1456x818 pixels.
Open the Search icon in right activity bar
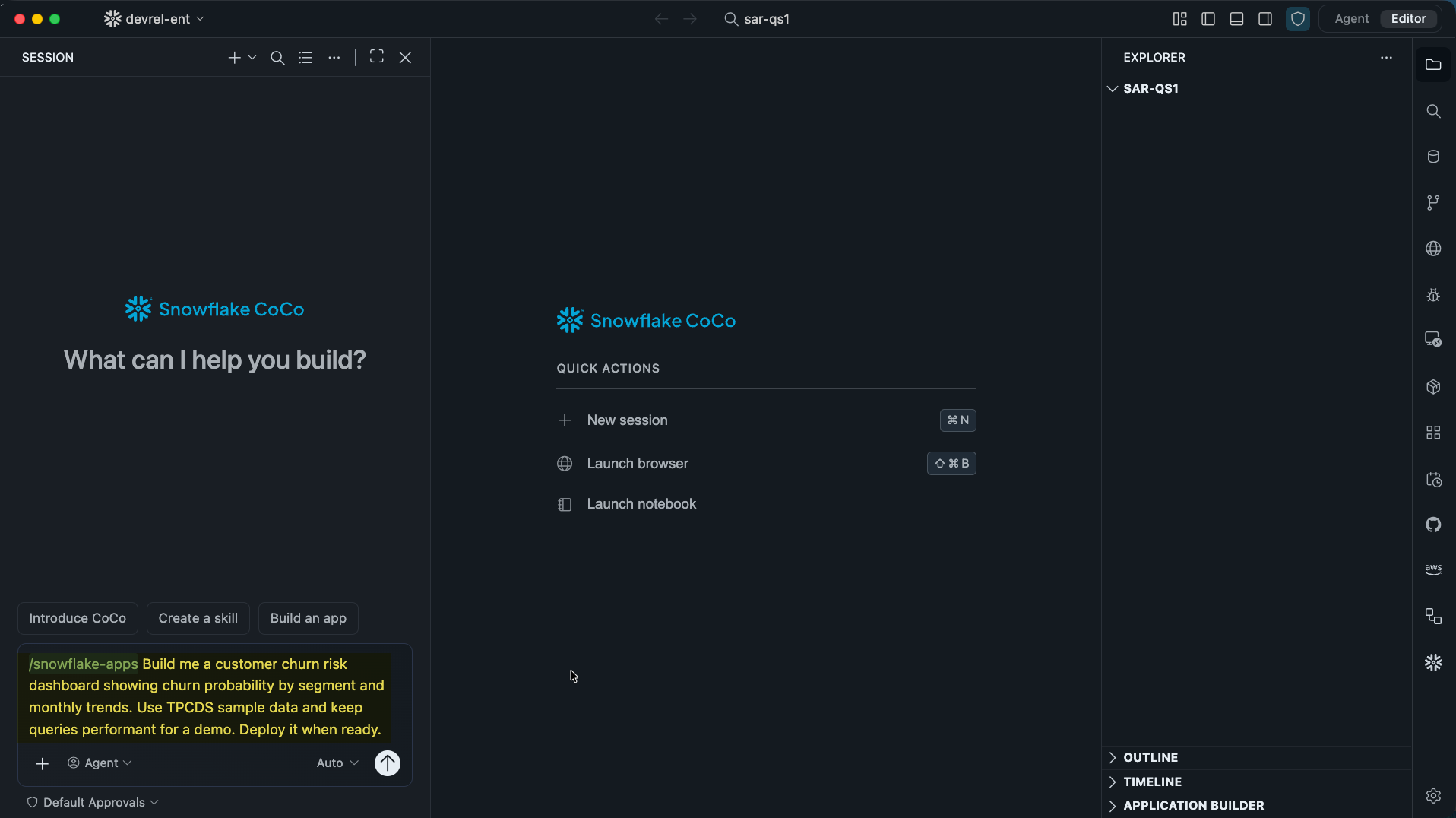[x=1433, y=111]
